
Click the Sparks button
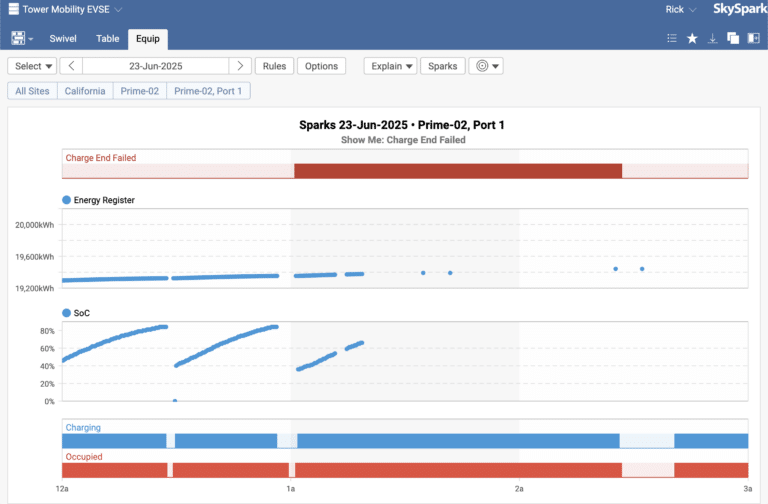(442, 66)
